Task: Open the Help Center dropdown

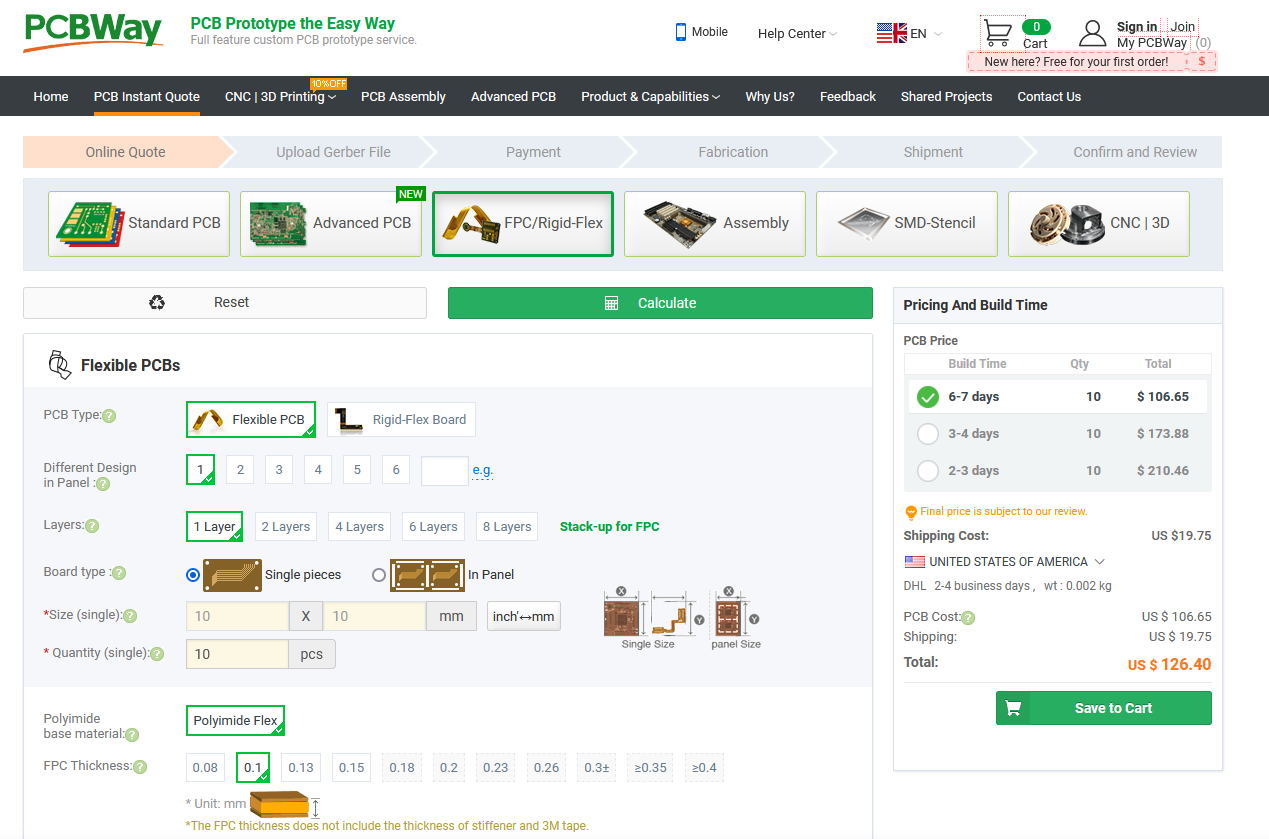Action: [797, 33]
